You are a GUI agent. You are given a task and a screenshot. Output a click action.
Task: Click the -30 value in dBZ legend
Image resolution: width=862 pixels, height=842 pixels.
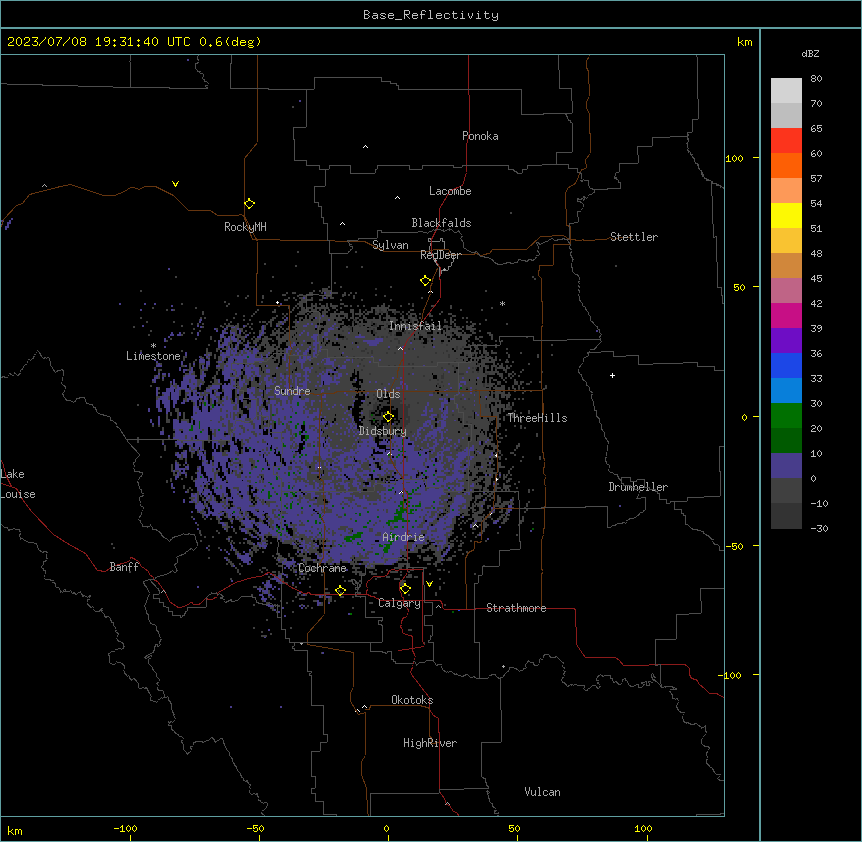[x=819, y=528]
